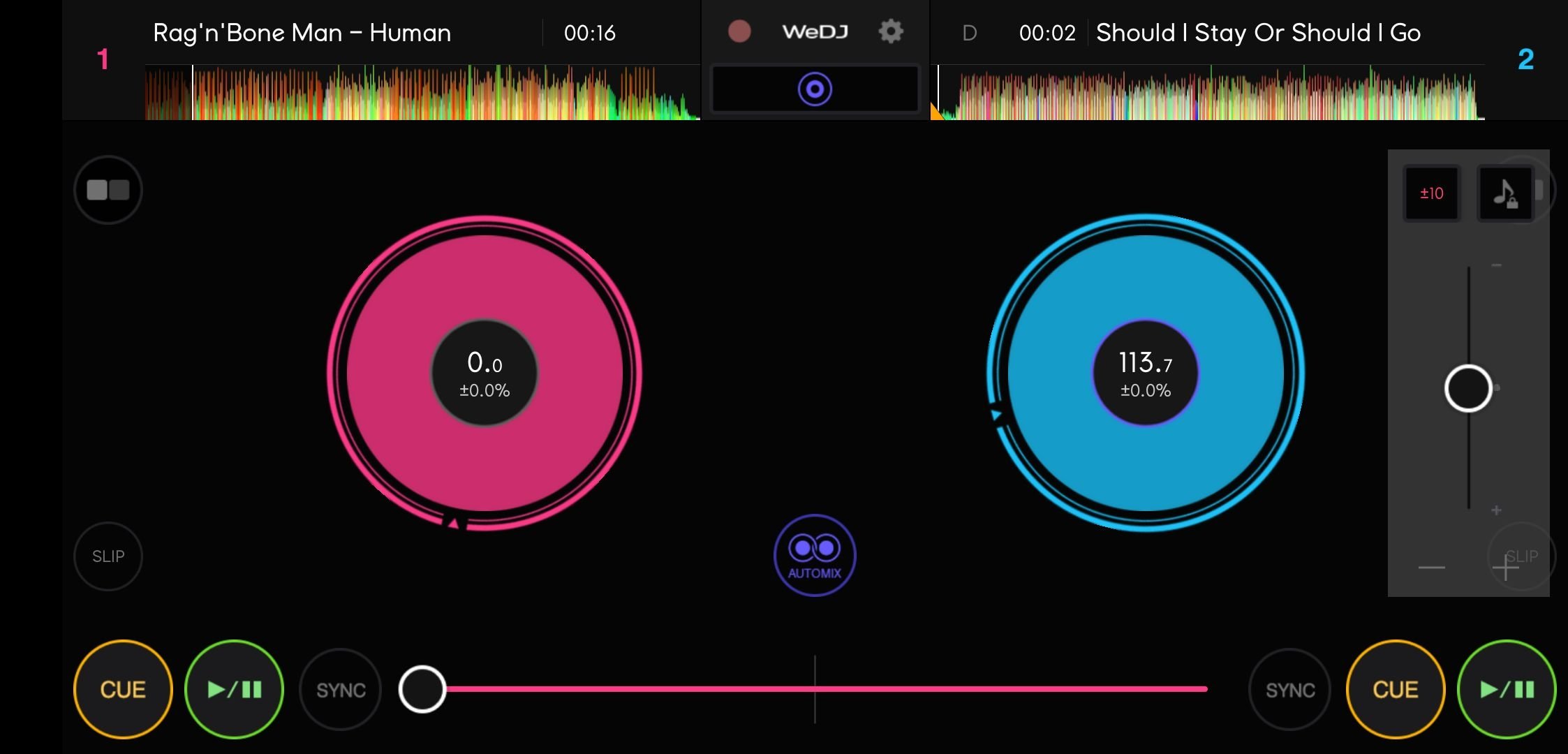
Task: Click the ±10 semitone icon
Action: (x=1430, y=193)
